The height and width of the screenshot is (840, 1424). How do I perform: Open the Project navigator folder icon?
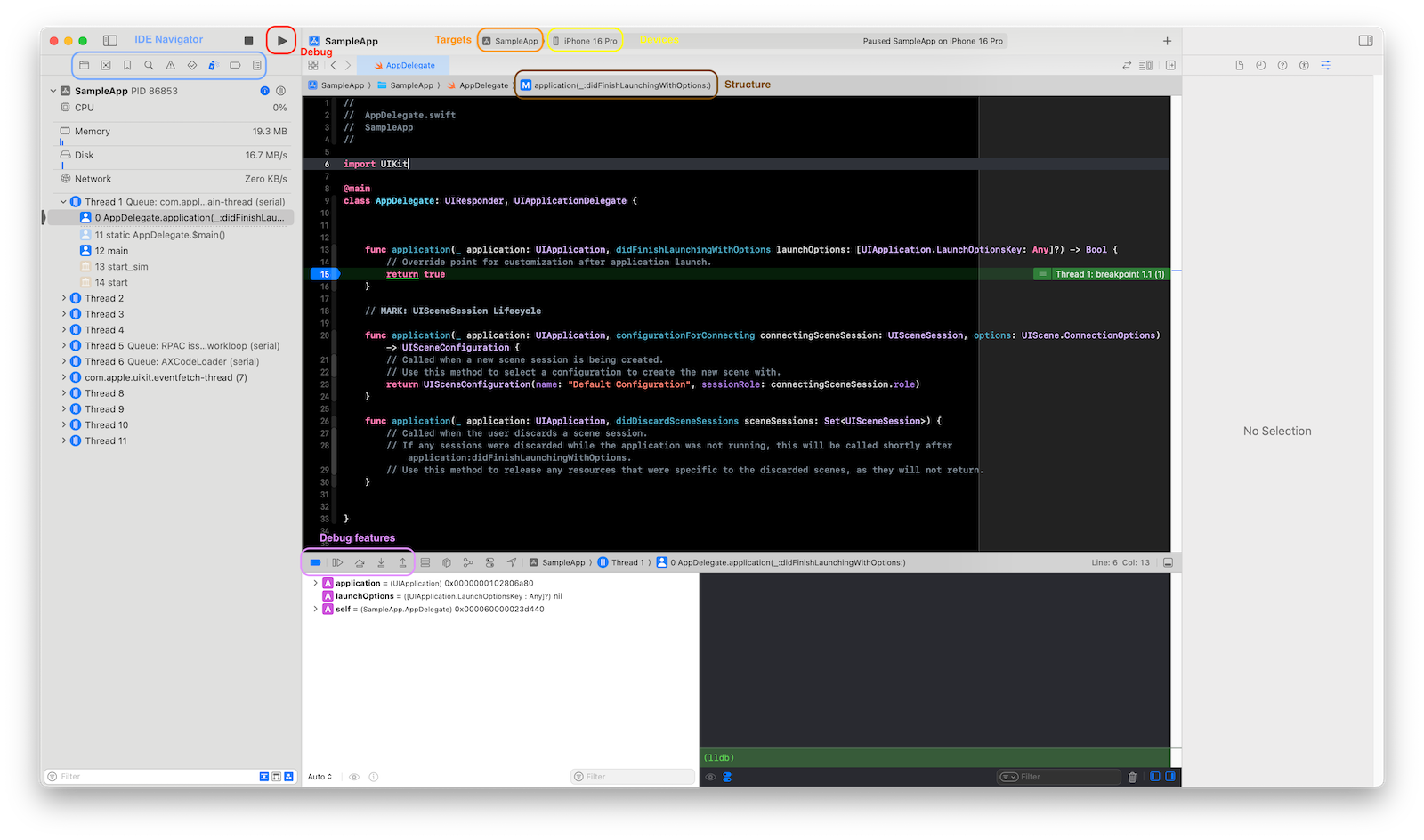coord(85,65)
